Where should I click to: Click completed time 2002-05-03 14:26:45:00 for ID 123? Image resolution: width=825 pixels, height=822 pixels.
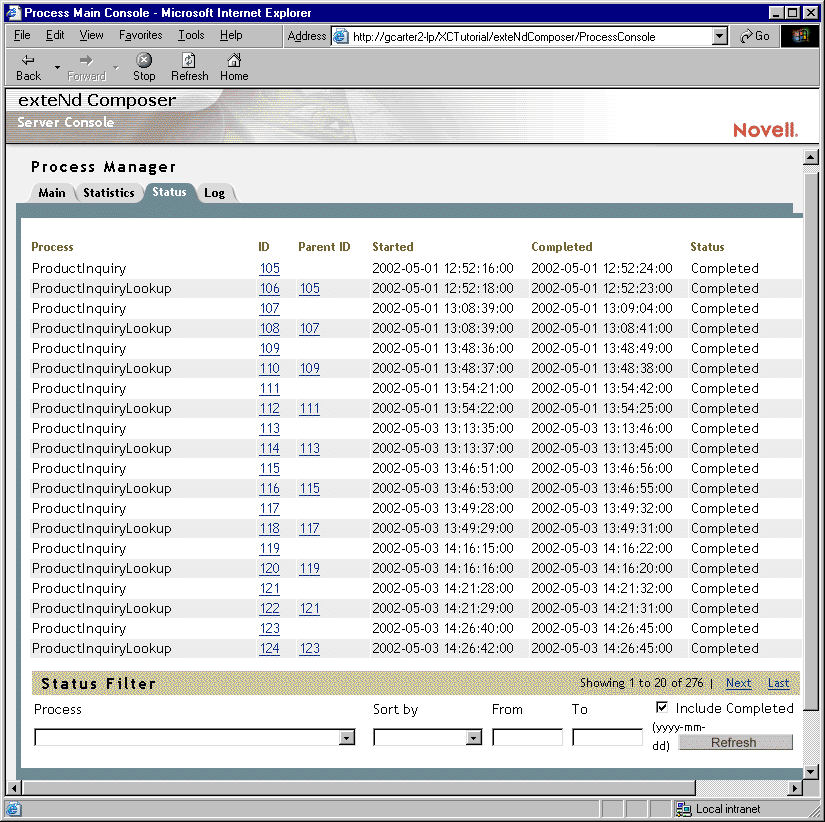601,628
